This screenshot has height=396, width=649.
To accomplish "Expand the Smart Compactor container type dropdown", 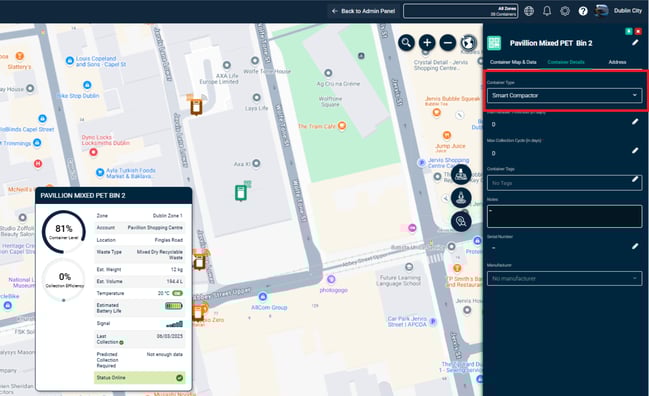I will tap(564, 95).
